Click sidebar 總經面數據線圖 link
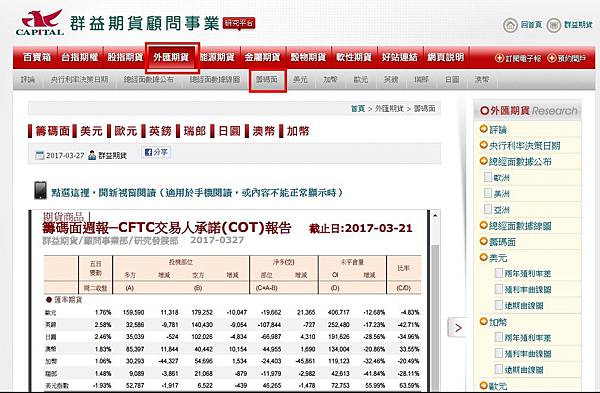600x393 pixels. pyautogui.click(x=520, y=226)
